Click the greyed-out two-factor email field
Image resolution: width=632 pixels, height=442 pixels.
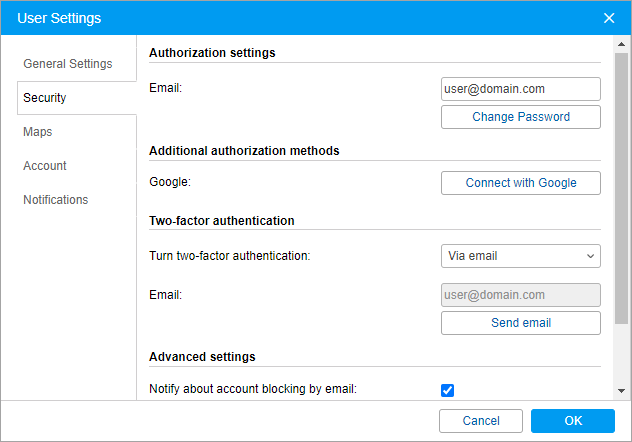520,295
